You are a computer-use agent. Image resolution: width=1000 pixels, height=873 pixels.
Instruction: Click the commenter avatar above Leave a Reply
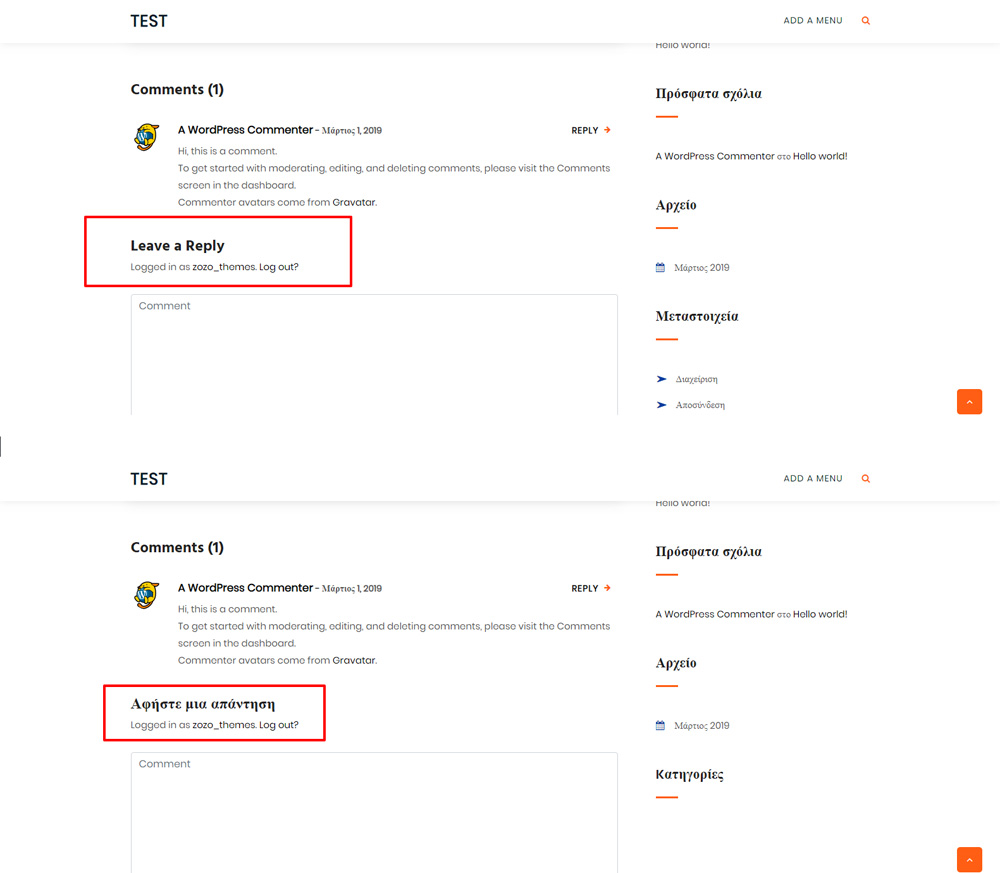146,137
